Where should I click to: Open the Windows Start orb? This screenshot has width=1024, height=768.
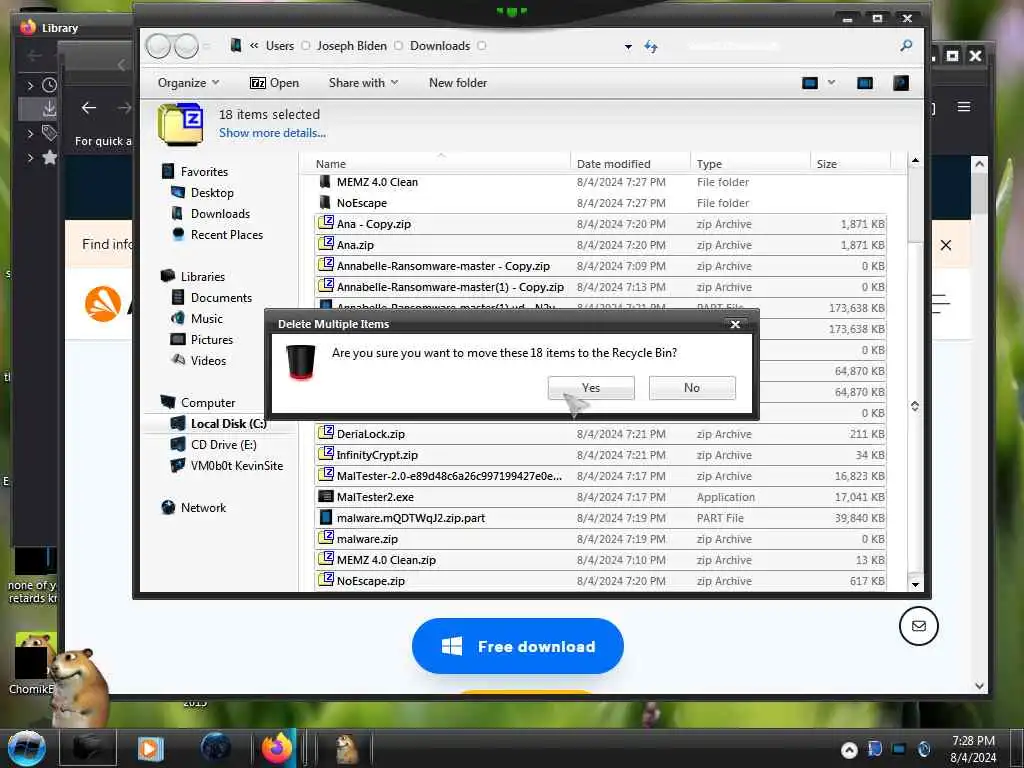[x=27, y=748]
